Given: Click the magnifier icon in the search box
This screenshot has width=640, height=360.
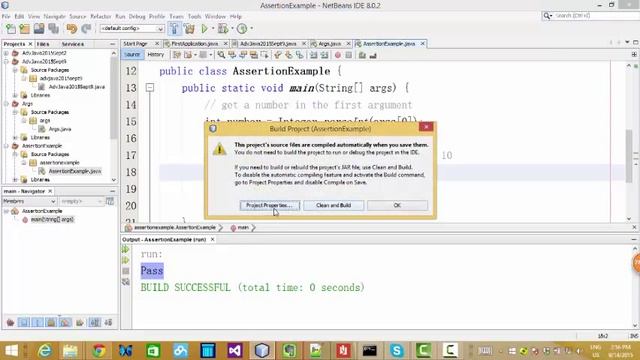Looking at the screenshot, I should pyautogui.click(x=547, y=16).
